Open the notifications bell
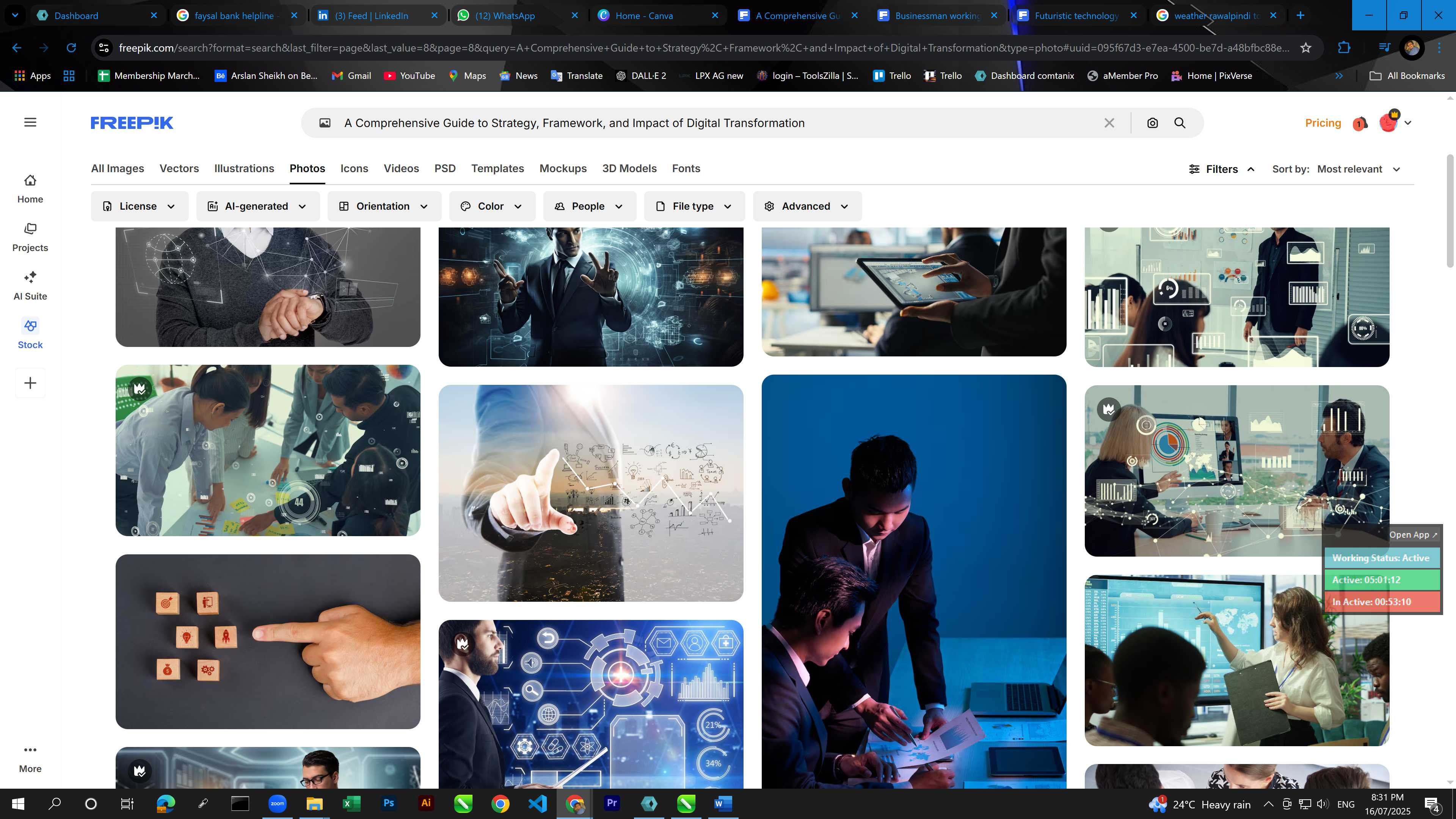 tap(1359, 122)
